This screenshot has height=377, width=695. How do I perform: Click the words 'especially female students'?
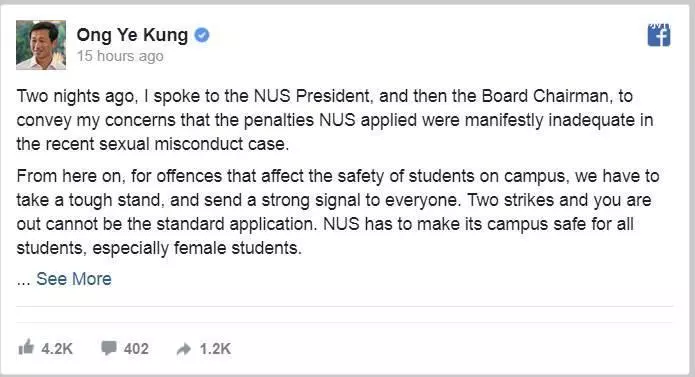click(197, 248)
